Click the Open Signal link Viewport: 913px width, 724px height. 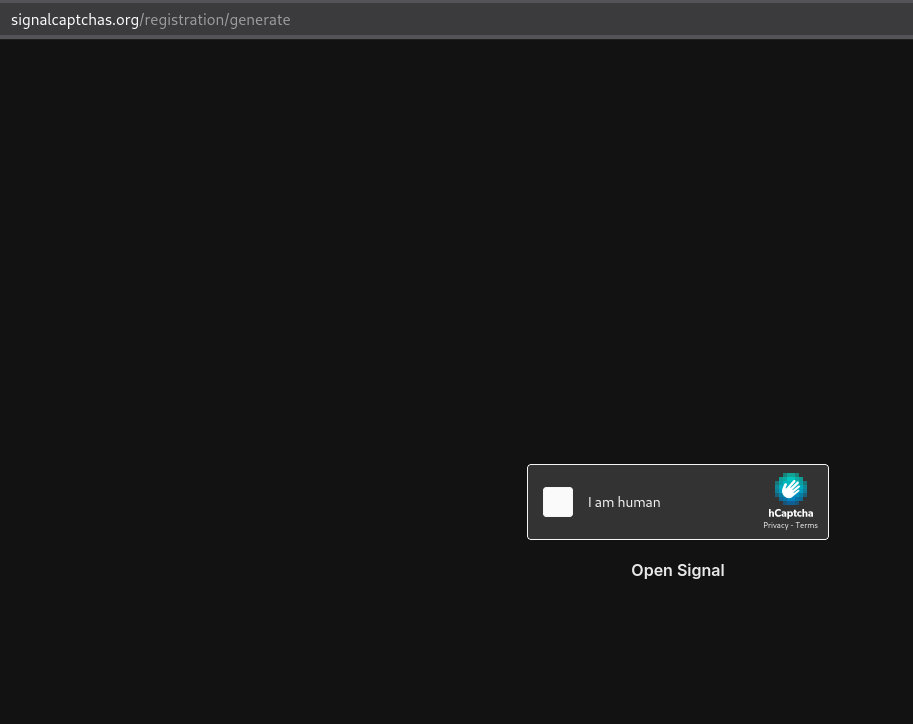point(678,570)
